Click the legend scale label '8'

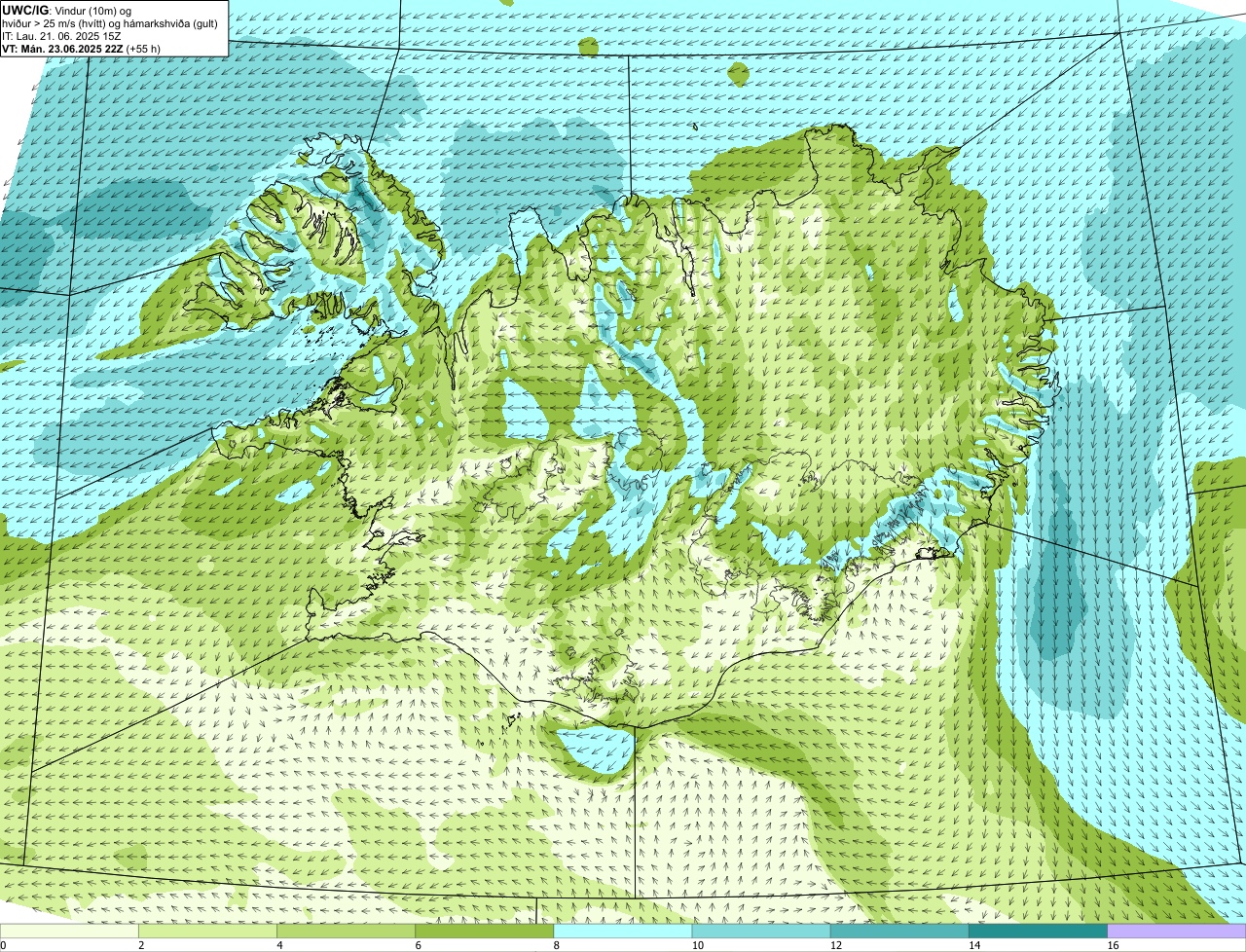click(x=557, y=945)
